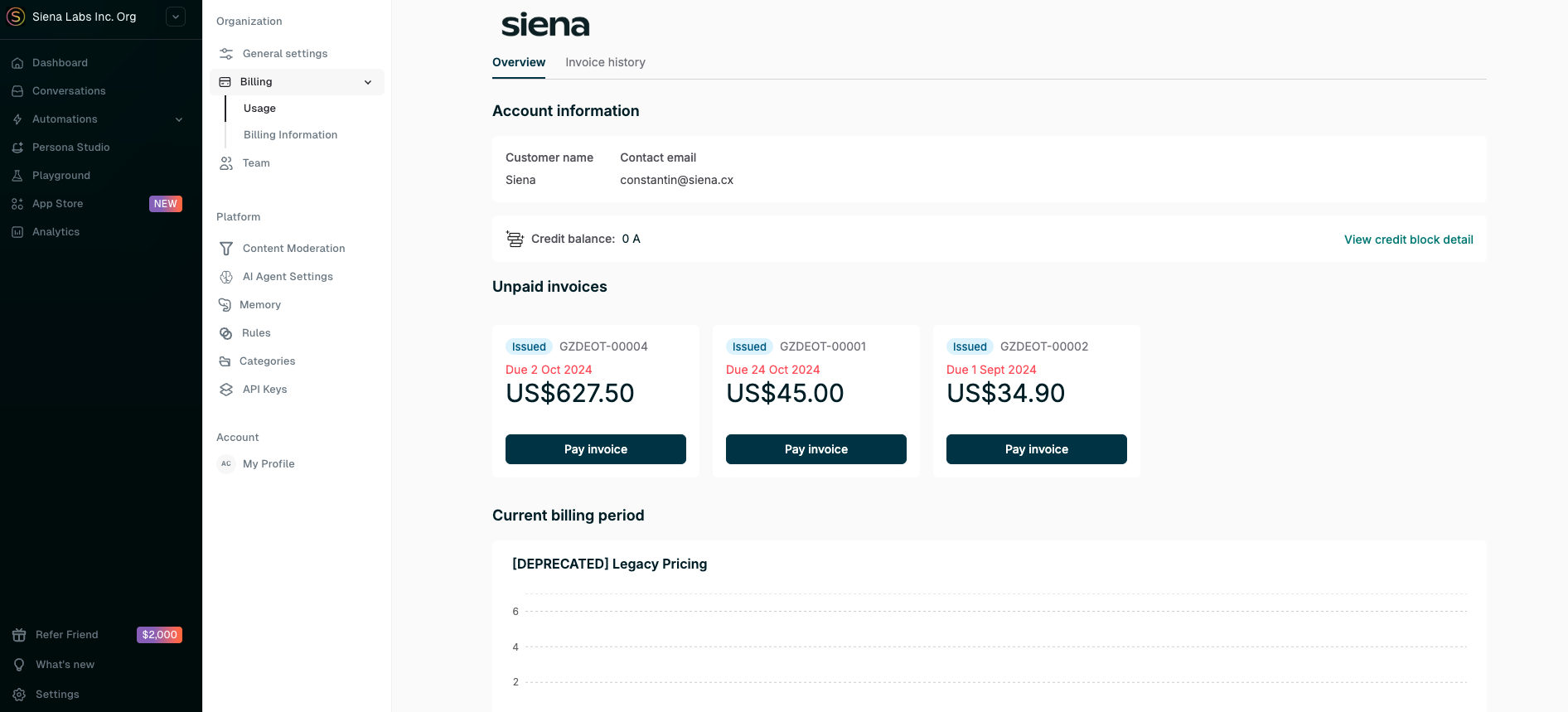Click the Categories folder icon
The width and height of the screenshot is (1568, 712).
(x=225, y=361)
